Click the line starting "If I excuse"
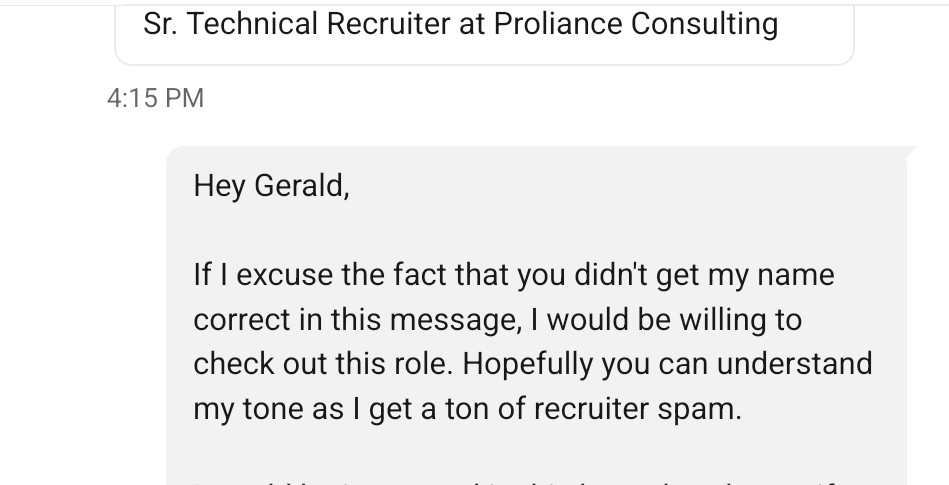 (513, 274)
